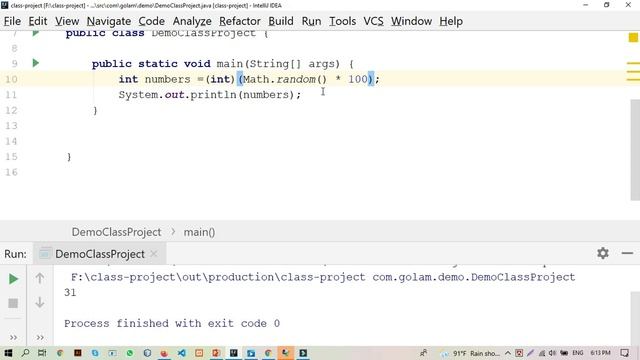Open the Run menu
Screen dimensions: 640x360
coord(311,21)
